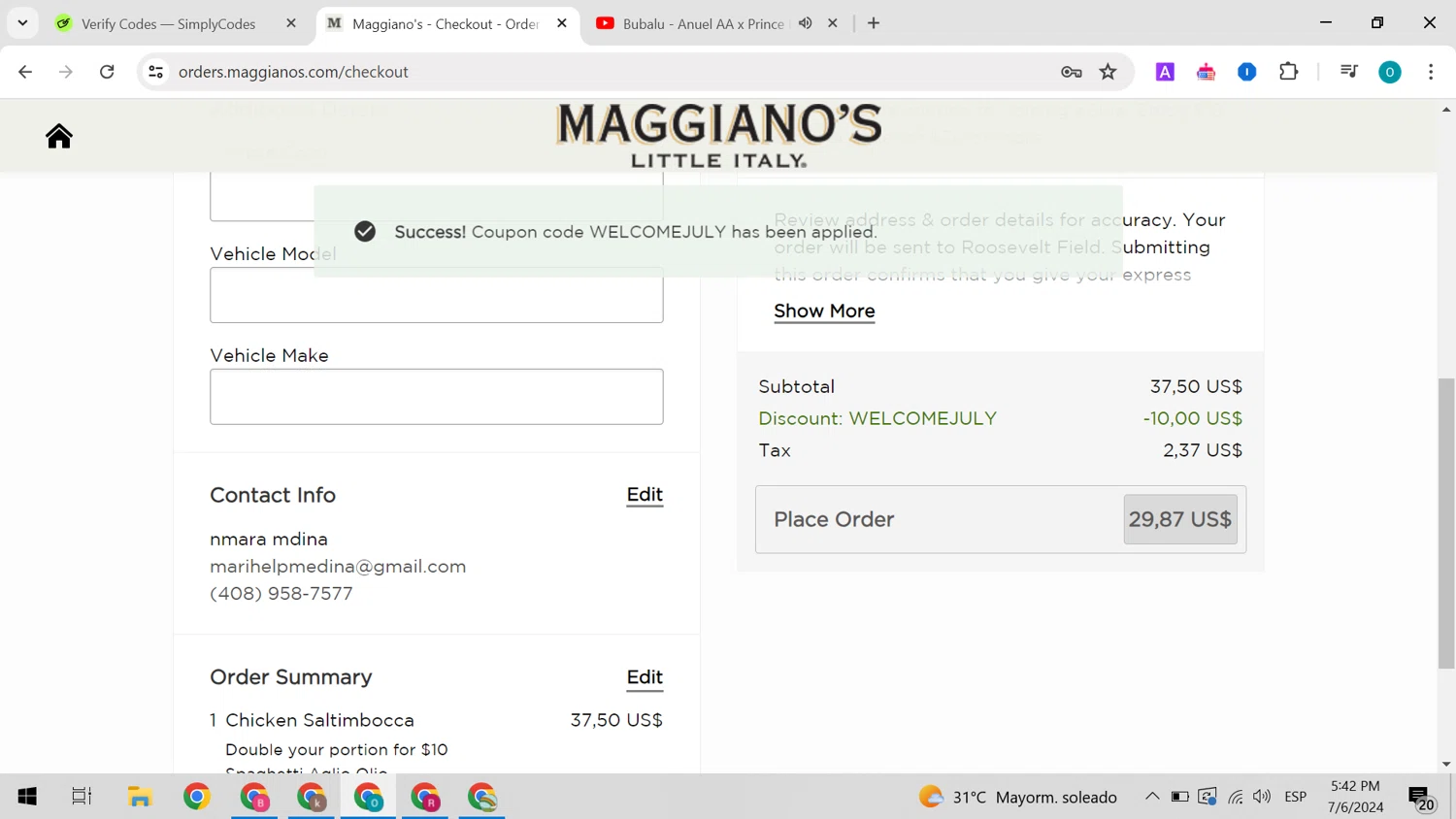The image size is (1456, 819).
Task: Open Chrome three-dot menu
Action: (x=1431, y=72)
